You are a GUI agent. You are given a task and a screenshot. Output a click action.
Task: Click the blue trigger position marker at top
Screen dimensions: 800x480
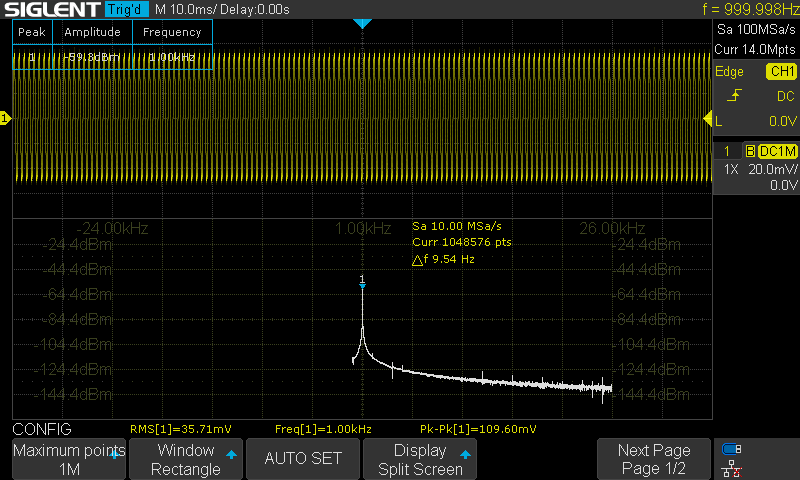click(x=362, y=23)
